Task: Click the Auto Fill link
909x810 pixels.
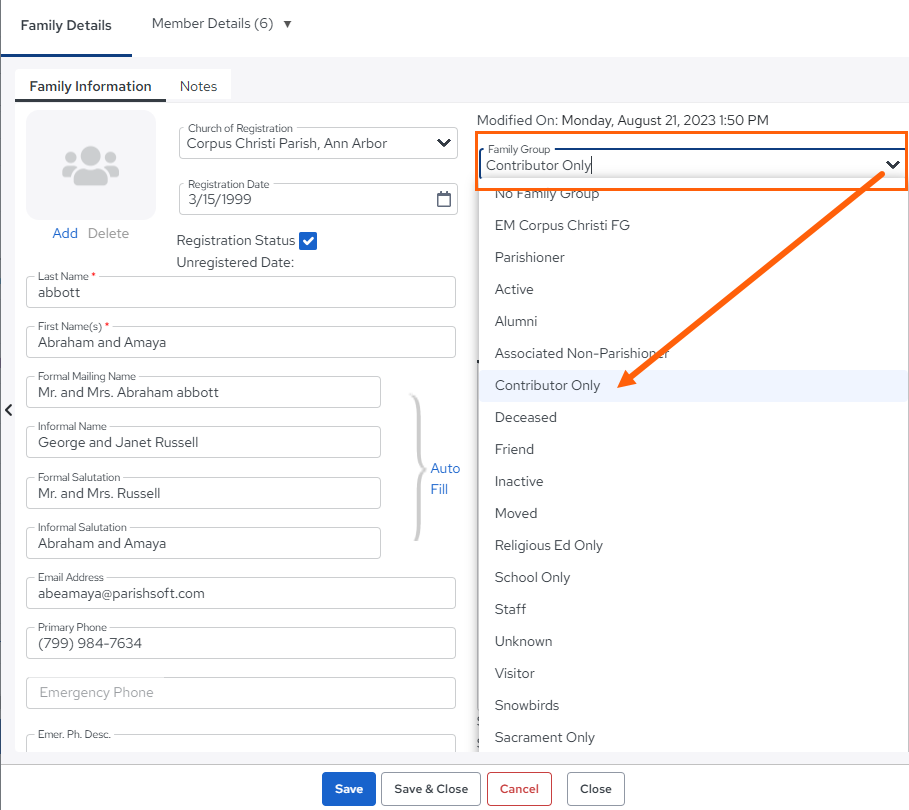Action: point(445,479)
